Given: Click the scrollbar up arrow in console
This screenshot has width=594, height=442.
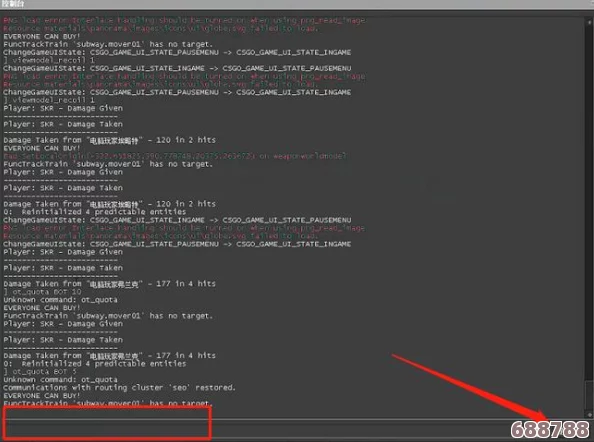Looking at the screenshot, I should point(589,22).
